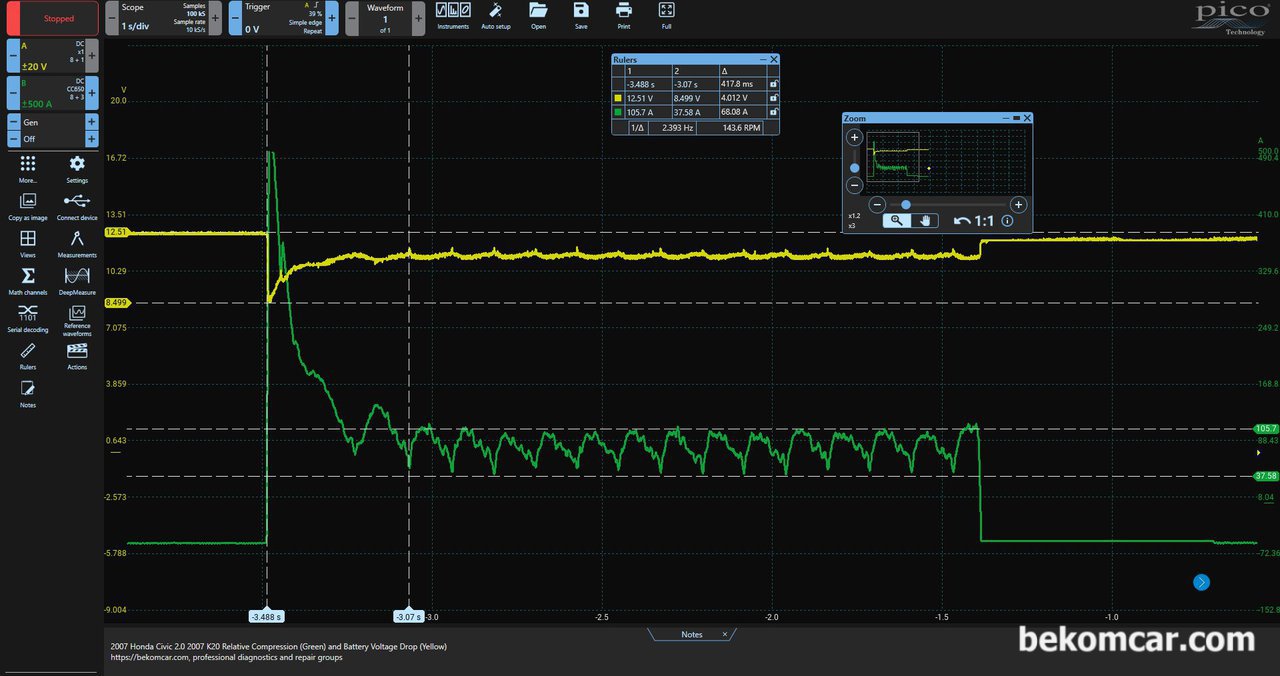Open channel B ±500 A options
This screenshot has width=1280, height=676.
(x=52, y=93)
